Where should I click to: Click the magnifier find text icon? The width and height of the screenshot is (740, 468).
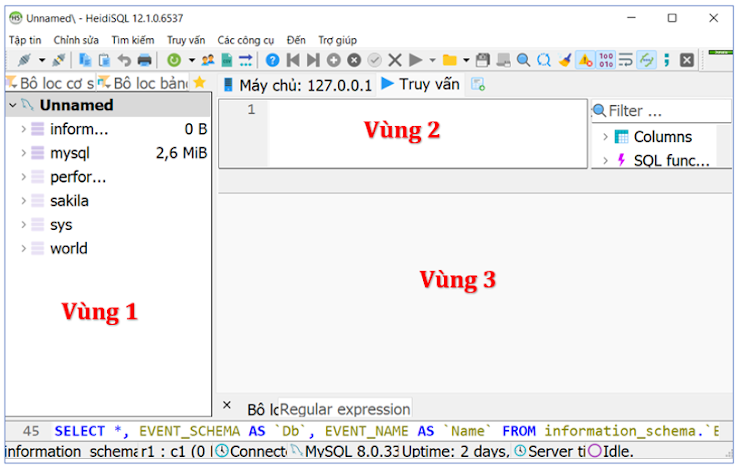[523, 60]
